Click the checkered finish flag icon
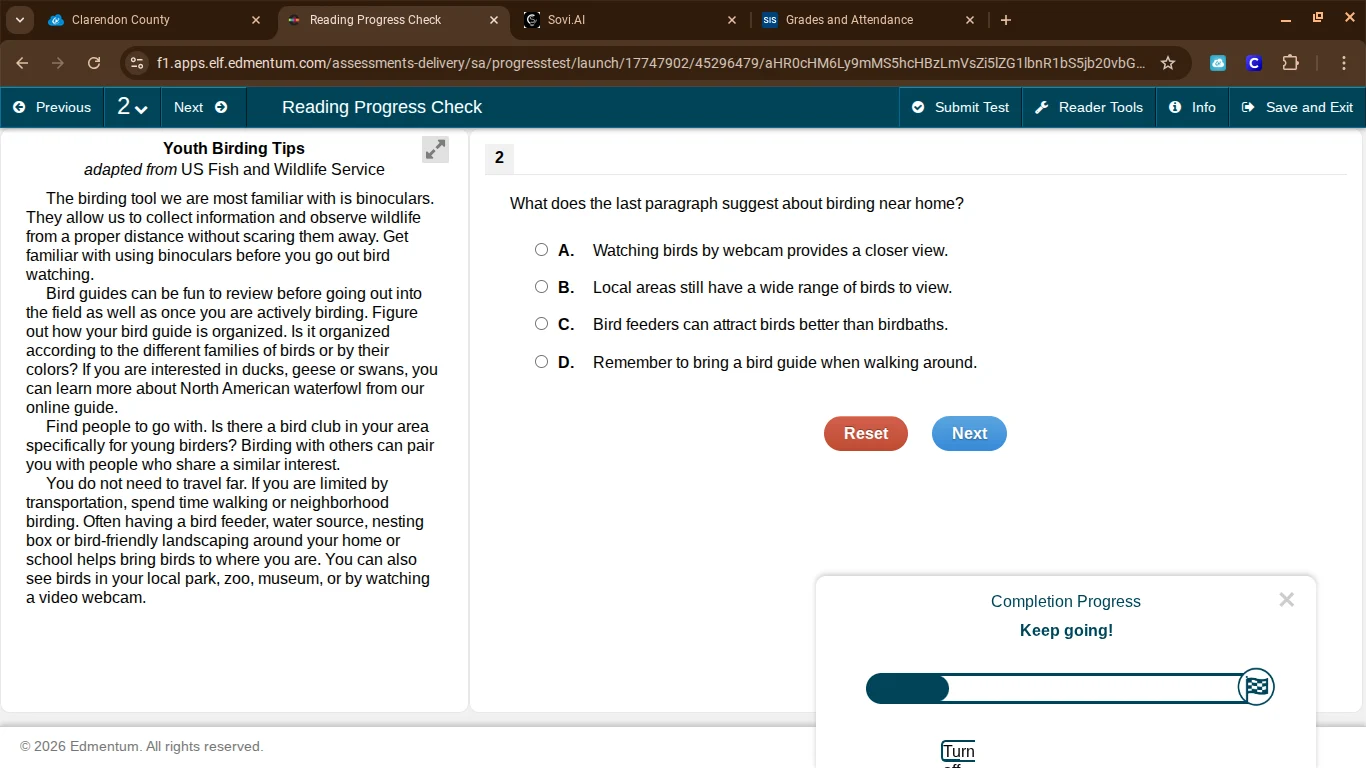The image size is (1366, 768). (x=1256, y=687)
